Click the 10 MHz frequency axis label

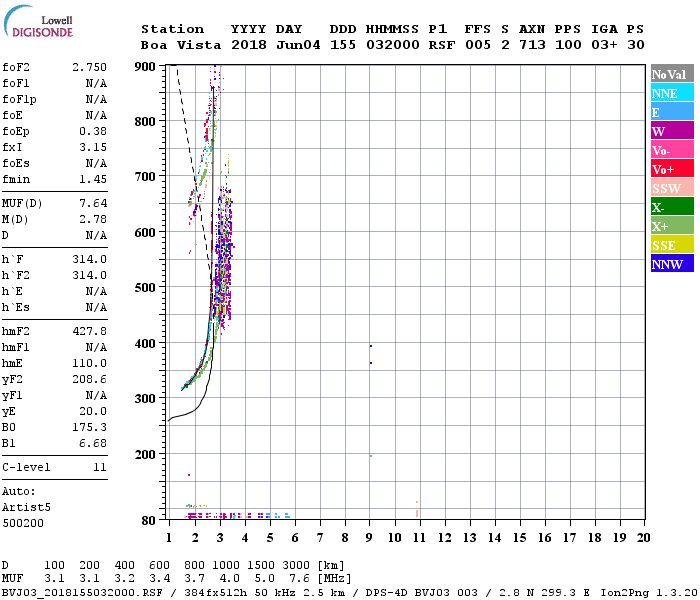[x=394, y=538]
